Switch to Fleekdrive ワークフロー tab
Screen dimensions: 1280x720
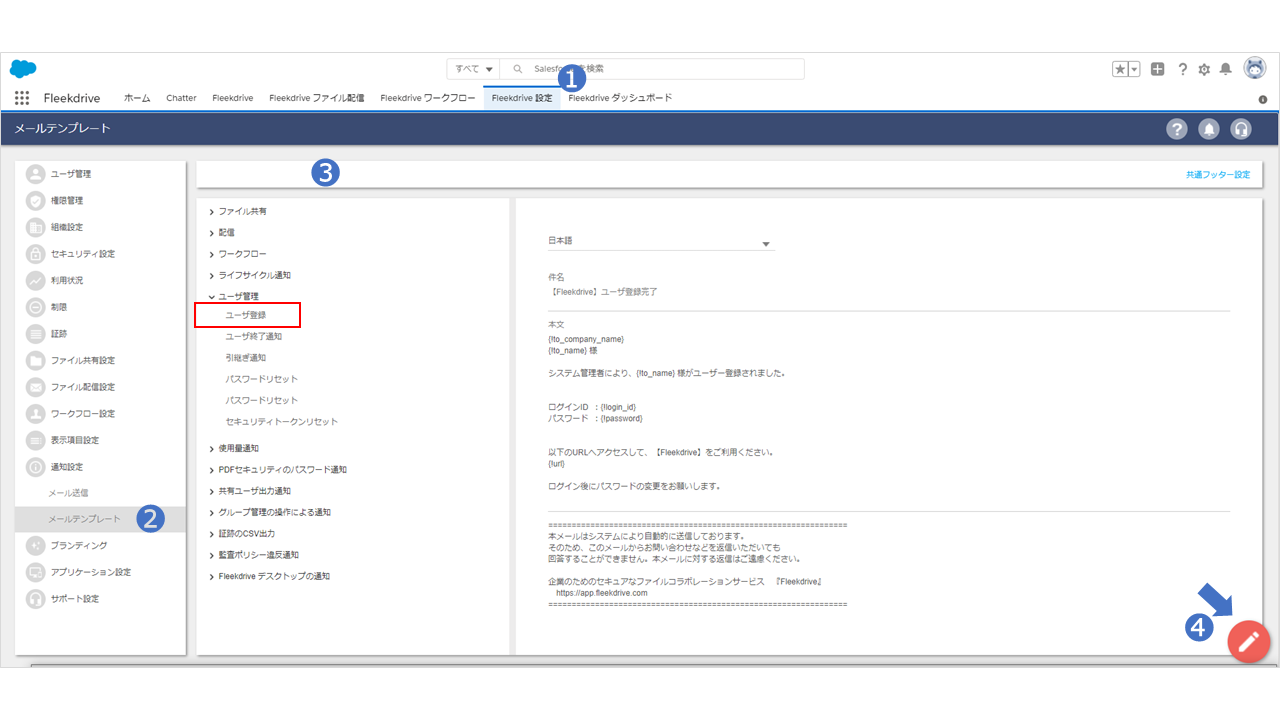click(x=428, y=98)
